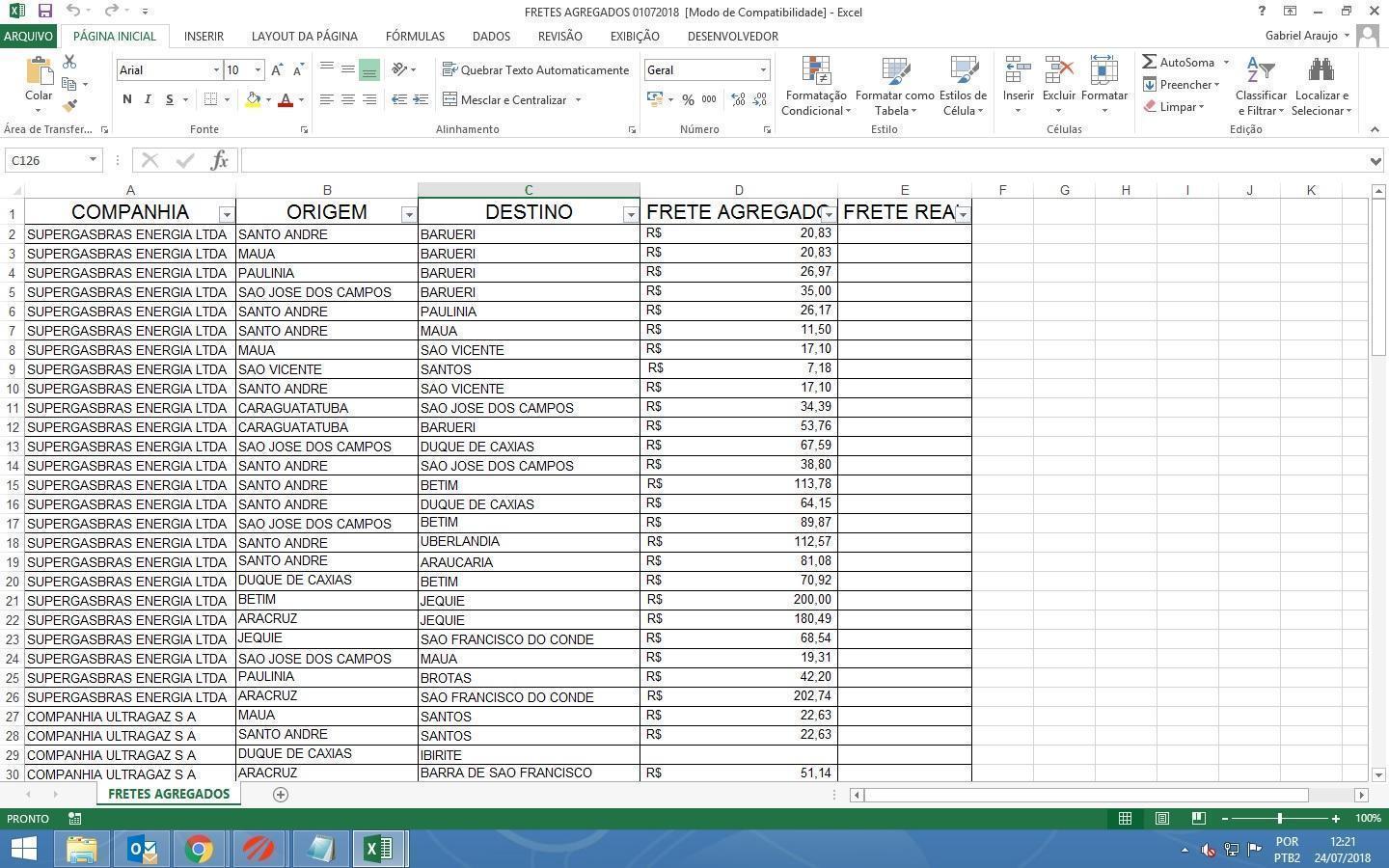Viewport: 1389px width, 868px height.
Task: Open Google Chrome from the taskbar
Action: click(x=200, y=849)
